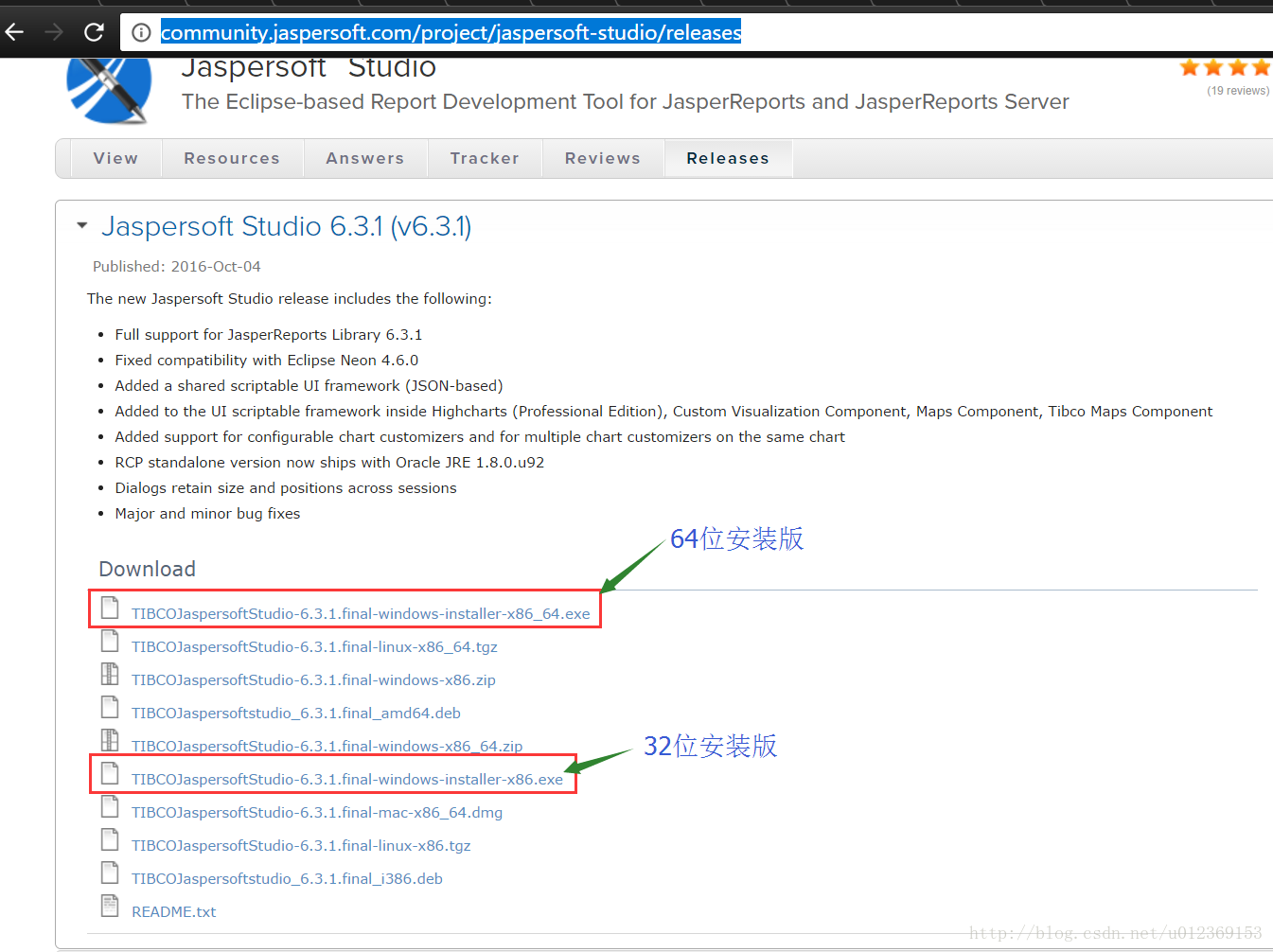Click archive icon beside windows-x86_64.zip
The width and height of the screenshot is (1273, 952).
pyautogui.click(x=110, y=740)
